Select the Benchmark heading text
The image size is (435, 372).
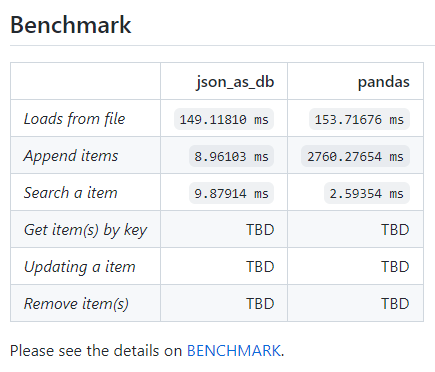71,25
